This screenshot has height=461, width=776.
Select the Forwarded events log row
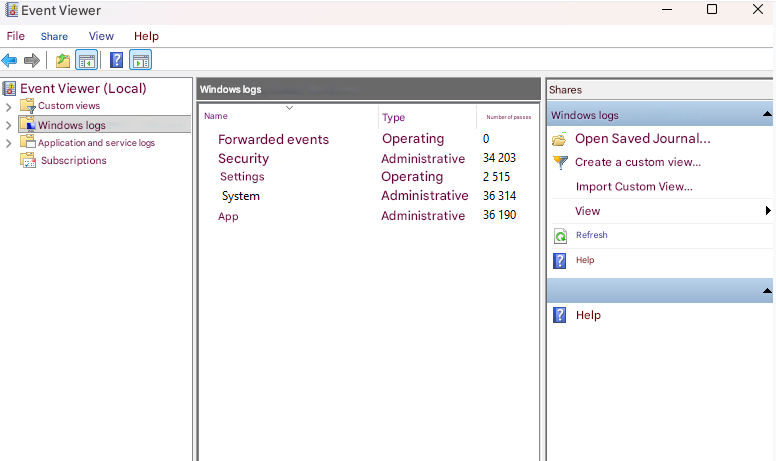[273, 139]
